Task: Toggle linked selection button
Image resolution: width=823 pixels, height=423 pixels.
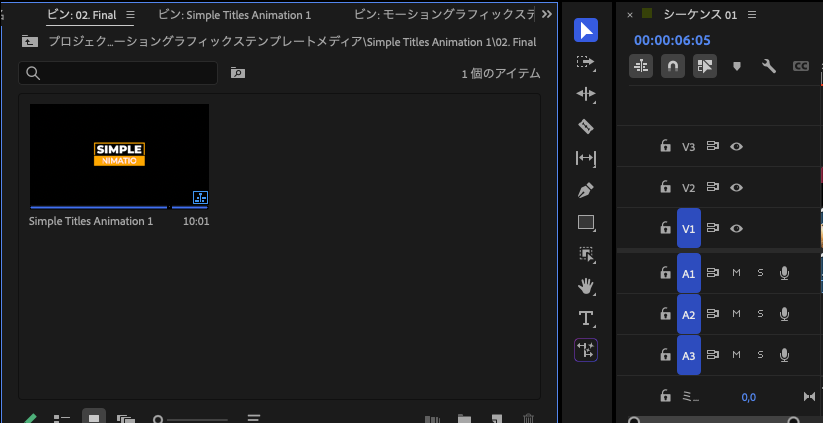Action: click(x=705, y=66)
